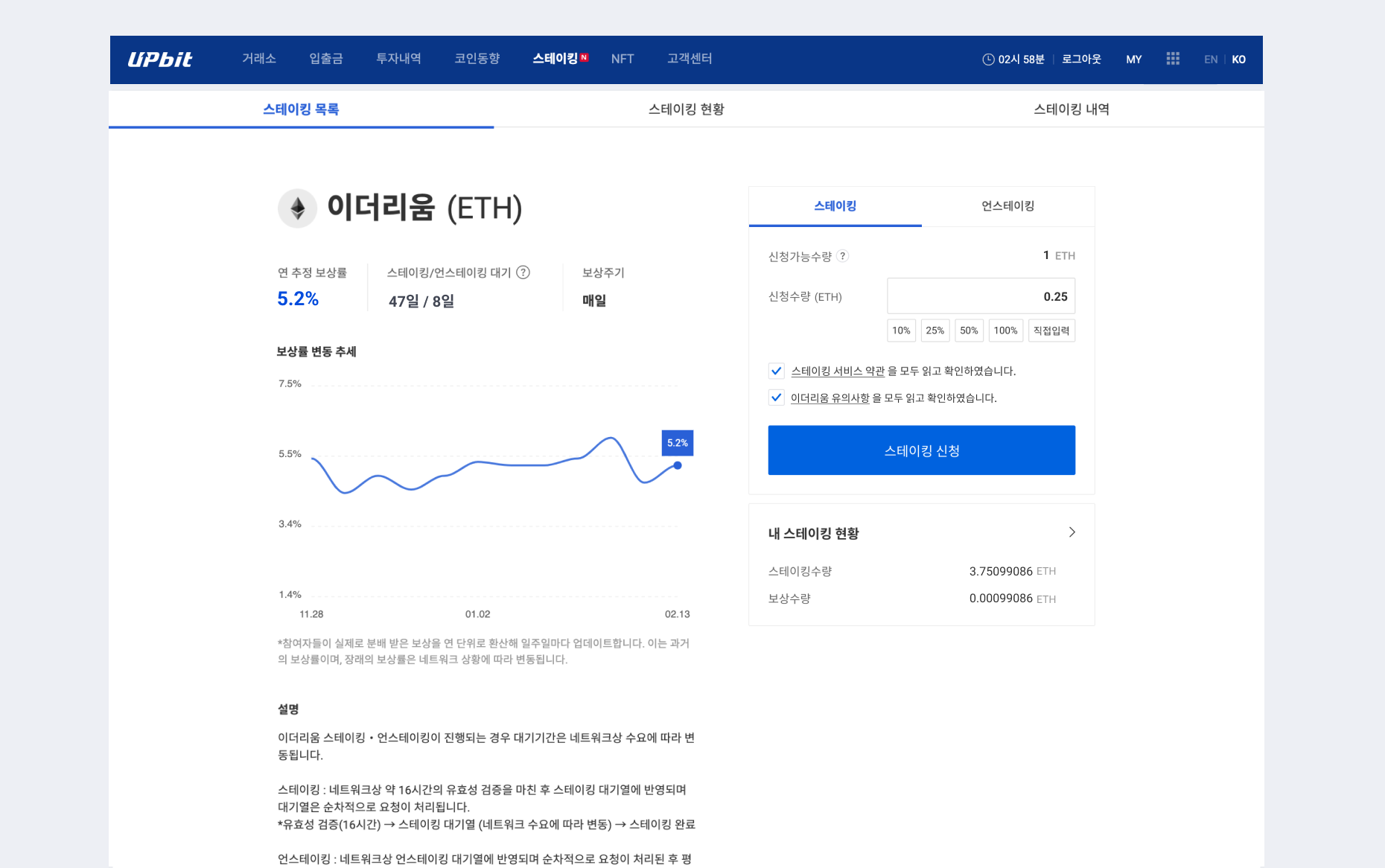
Task: Click 25% amount button
Action: click(935, 331)
